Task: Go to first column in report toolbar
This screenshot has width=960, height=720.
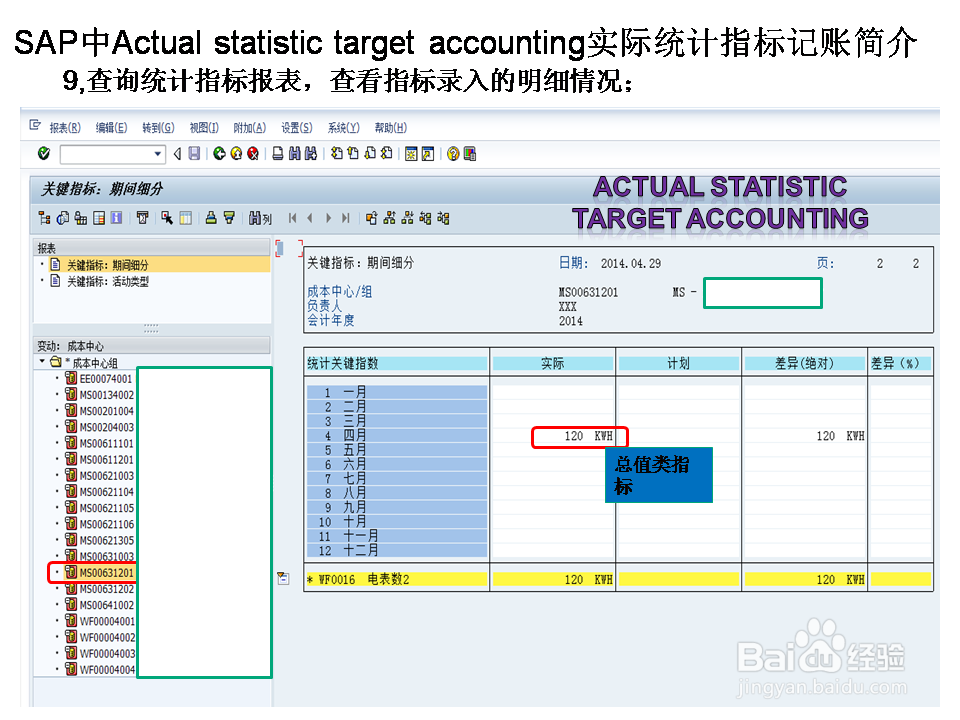Action: [x=292, y=218]
